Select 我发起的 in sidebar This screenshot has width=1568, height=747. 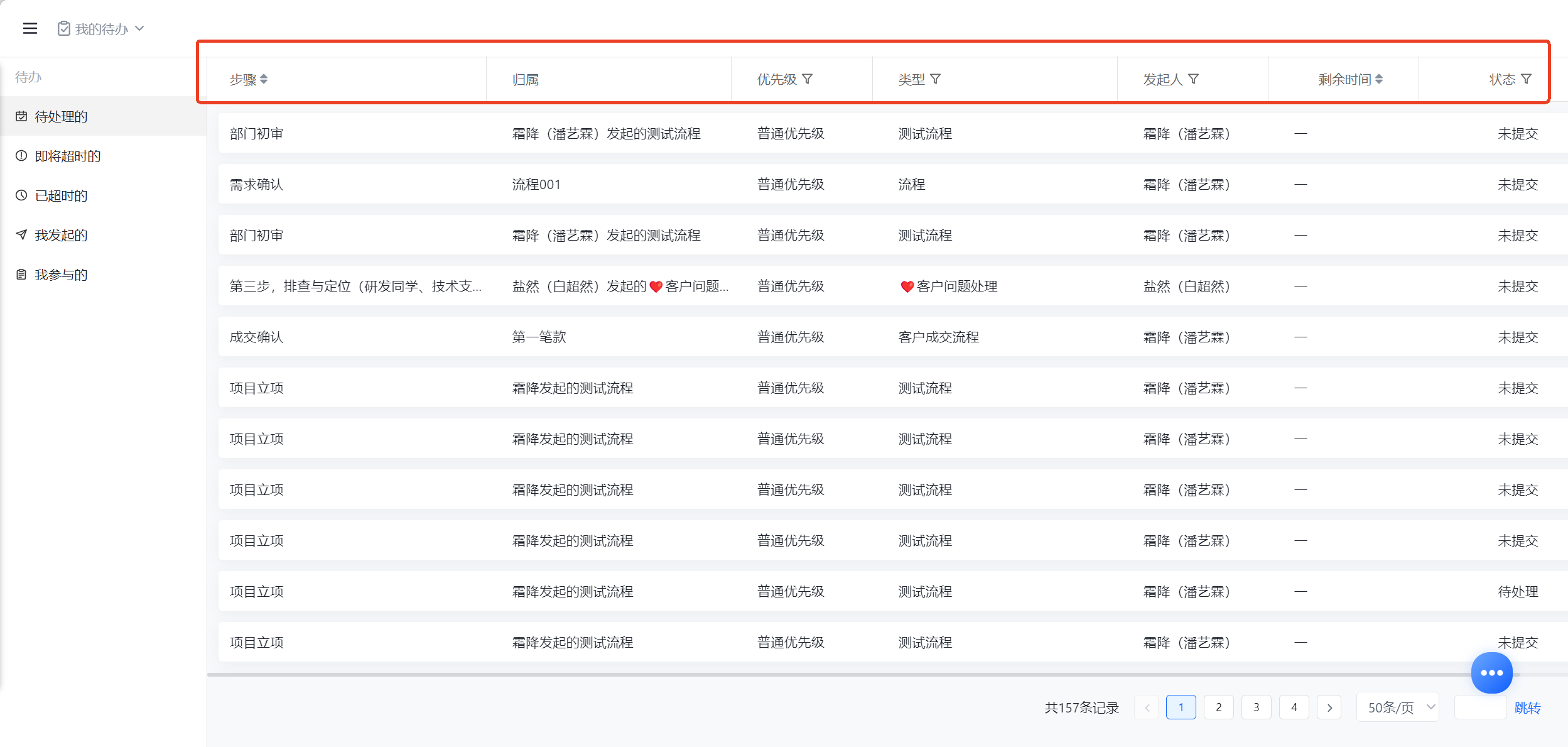(103, 235)
